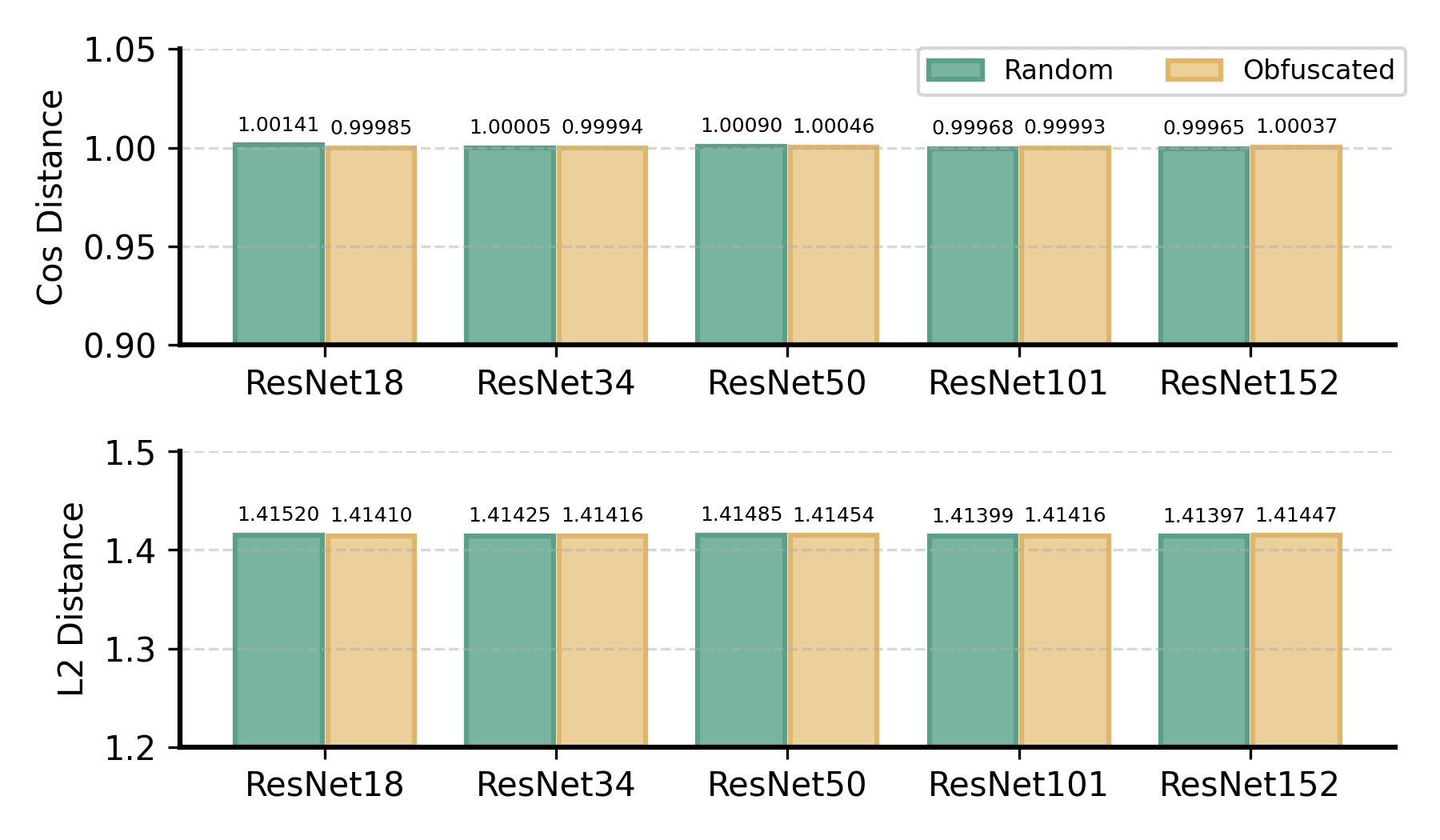
Task: Select ResNet18 Obfuscated bar in L2 Distance chart
Action: click(x=371, y=640)
